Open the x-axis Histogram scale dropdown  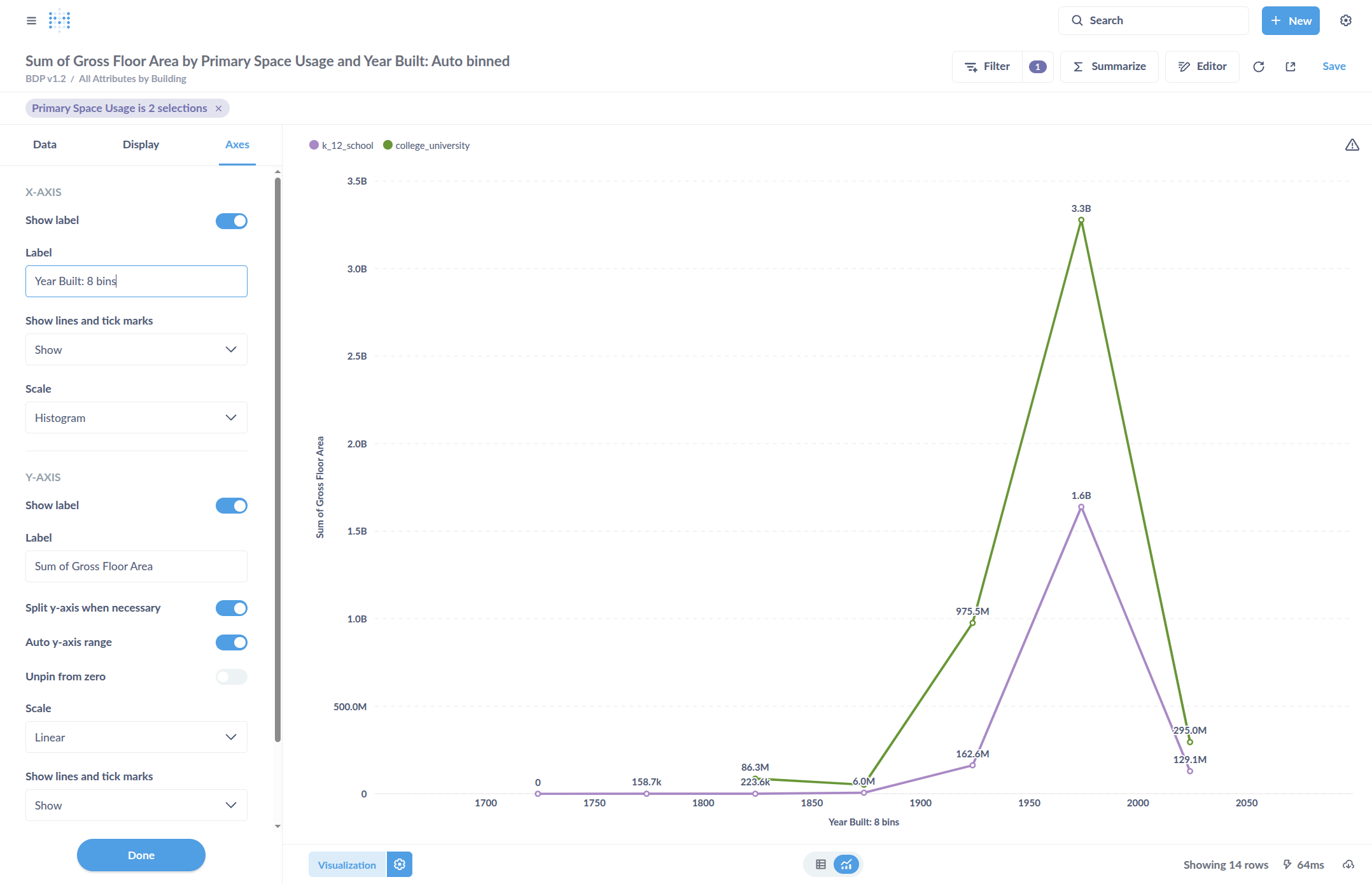coord(136,417)
